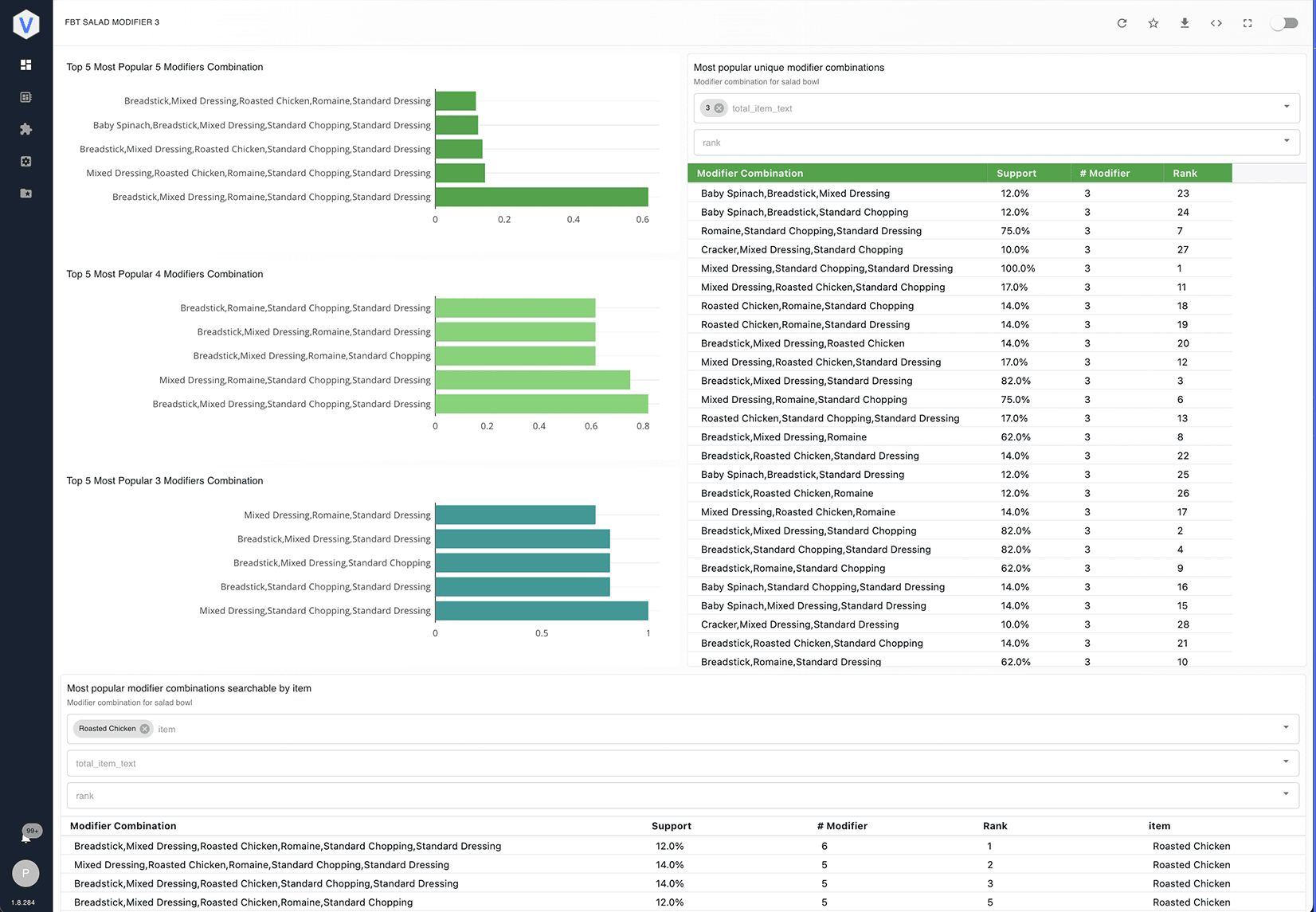The image size is (1316, 912).
Task: Click row 'Mixed Dressing,Standard Chopping,Standard Dressing' with 100.0%
Action: [959, 268]
